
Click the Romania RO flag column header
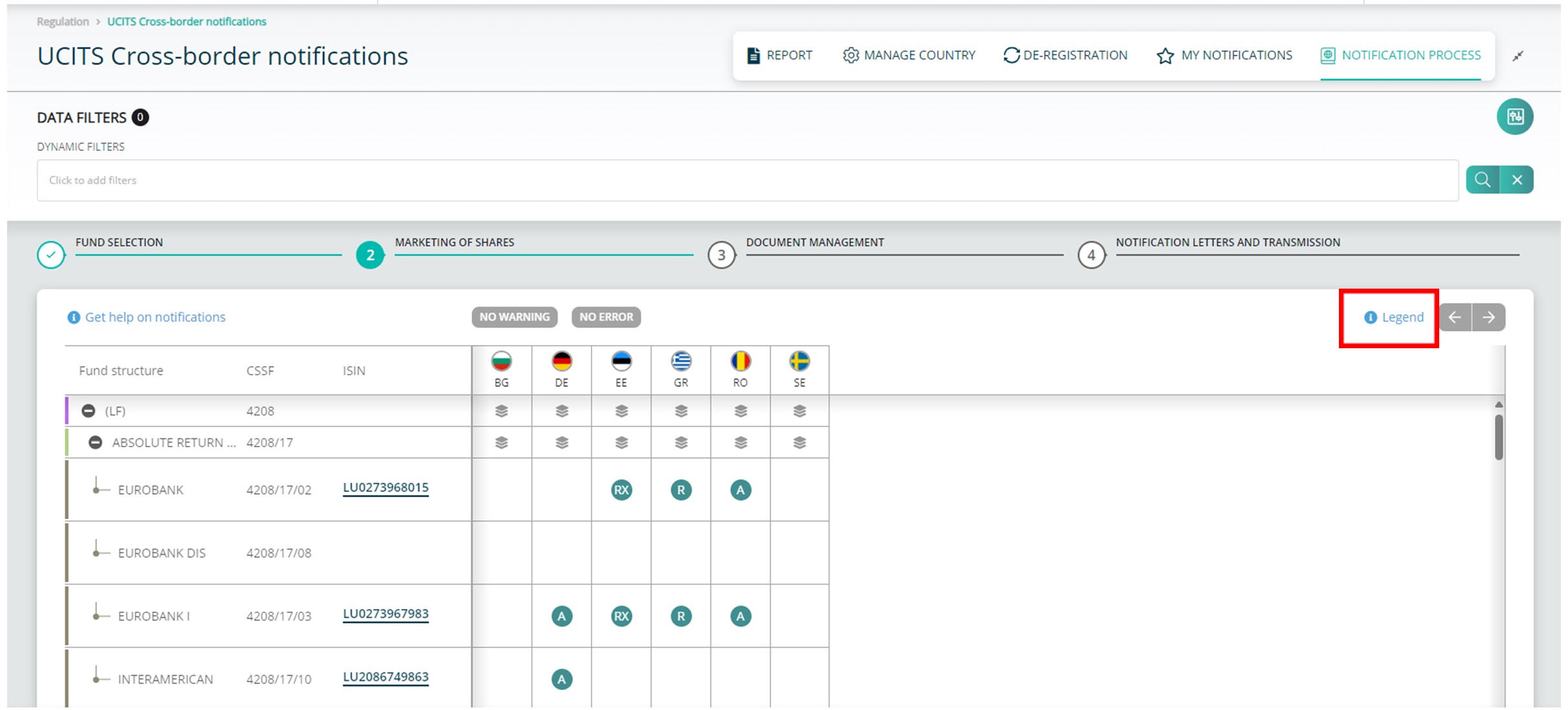click(740, 370)
